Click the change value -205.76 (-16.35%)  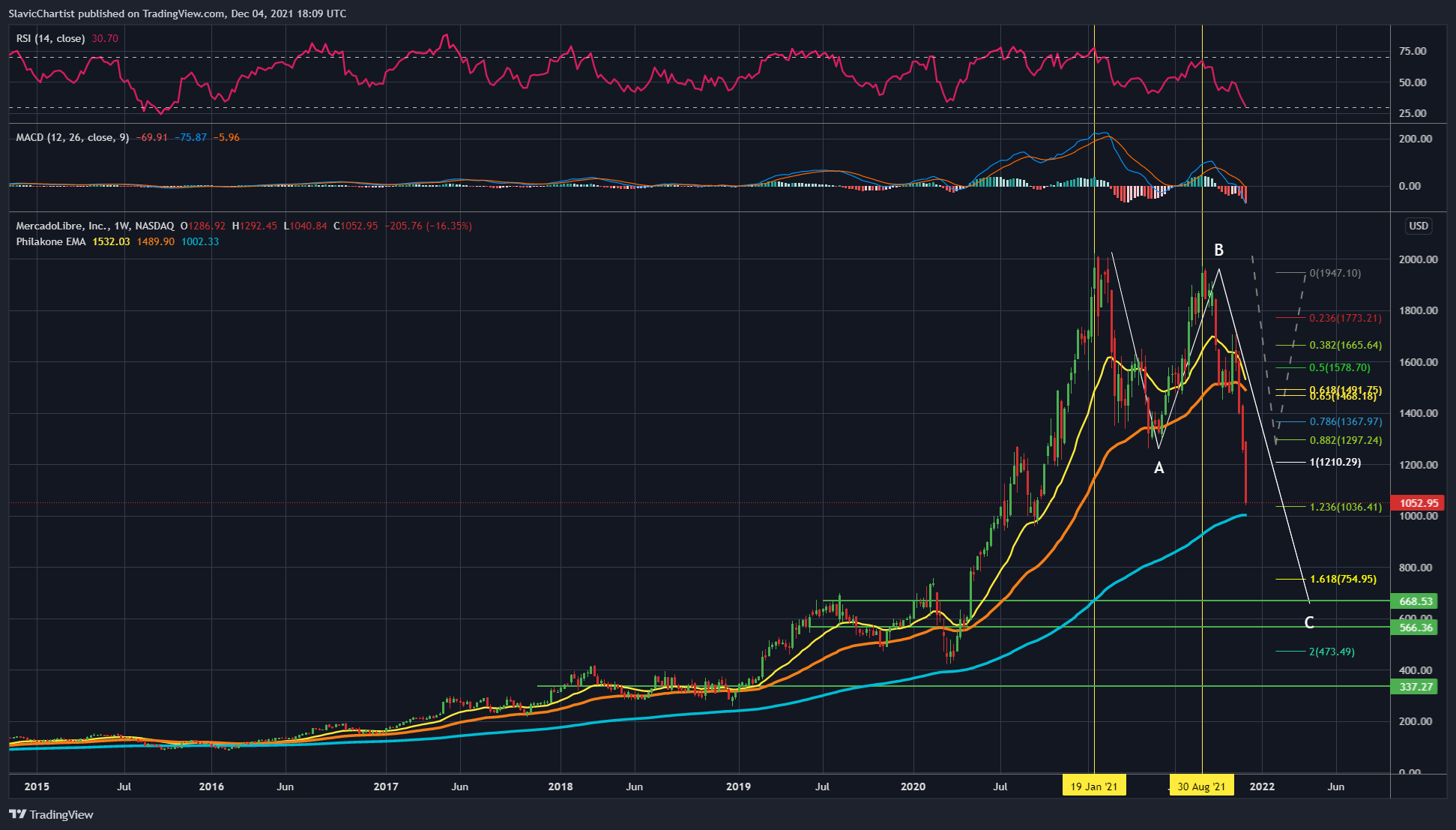point(426,226)
